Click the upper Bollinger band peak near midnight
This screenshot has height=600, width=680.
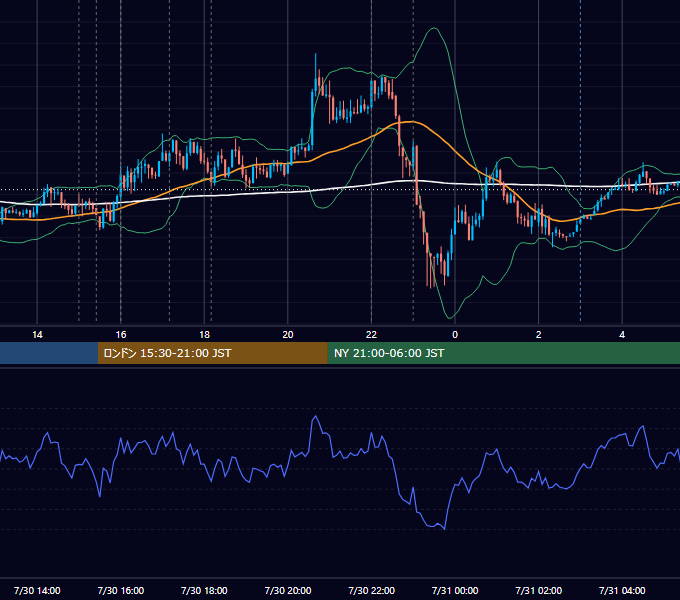click(x=433, y=28)
